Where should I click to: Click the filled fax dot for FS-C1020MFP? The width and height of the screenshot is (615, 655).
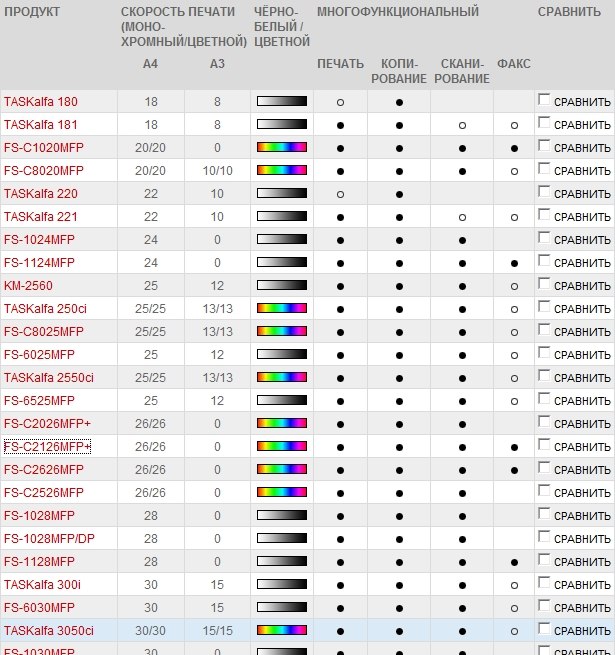pyautogui.click(x=514, y=148)
